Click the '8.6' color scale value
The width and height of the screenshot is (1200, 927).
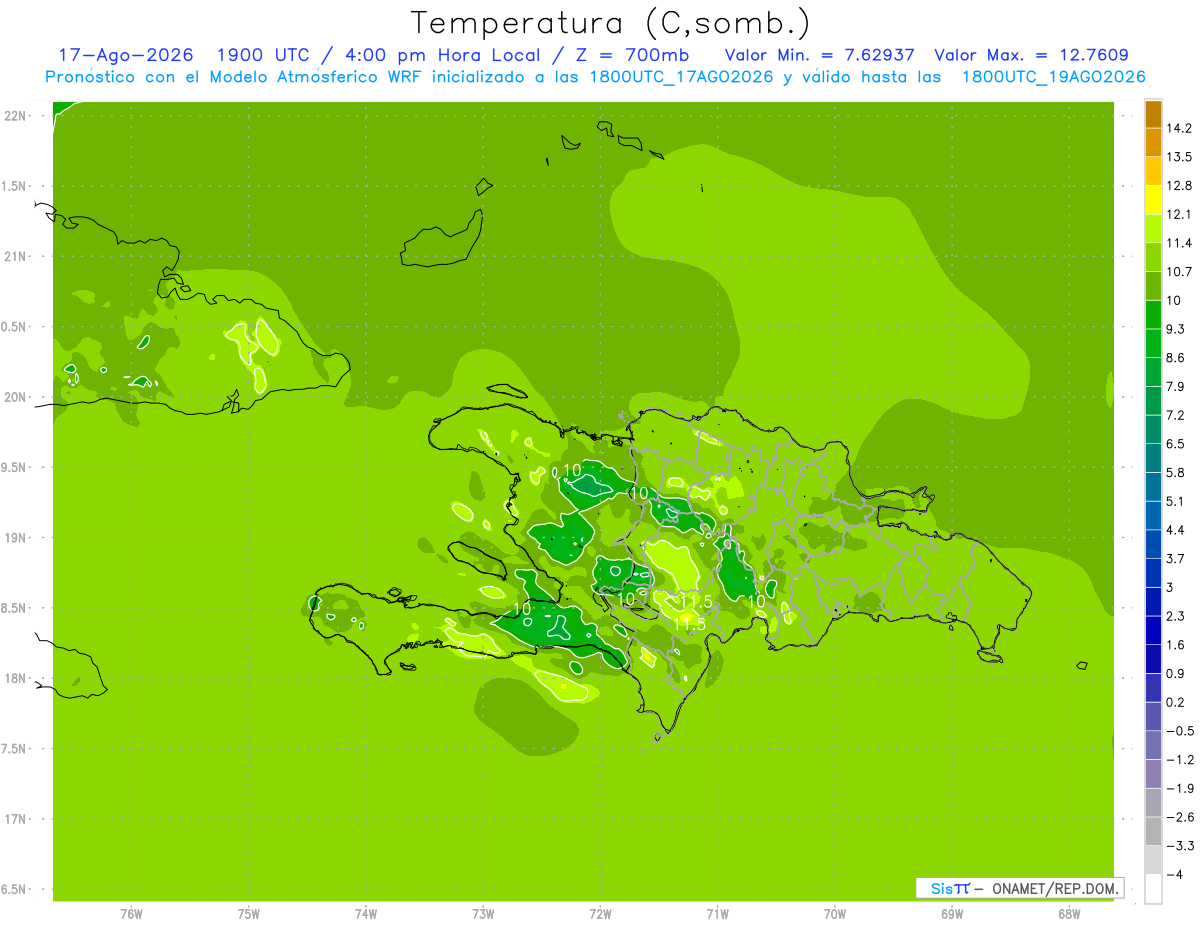pyautogui.click(x=1176, y=357)
